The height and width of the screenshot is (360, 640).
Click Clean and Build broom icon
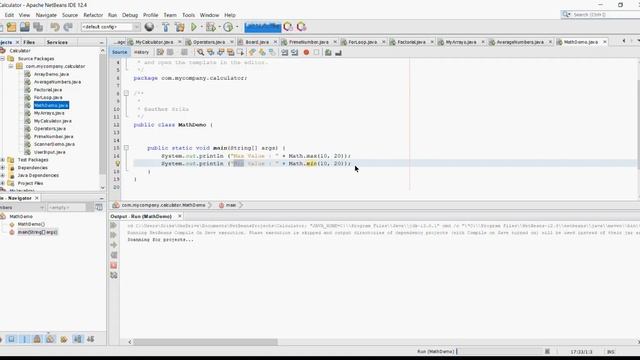pyautogui.click(x=180, y=27)
